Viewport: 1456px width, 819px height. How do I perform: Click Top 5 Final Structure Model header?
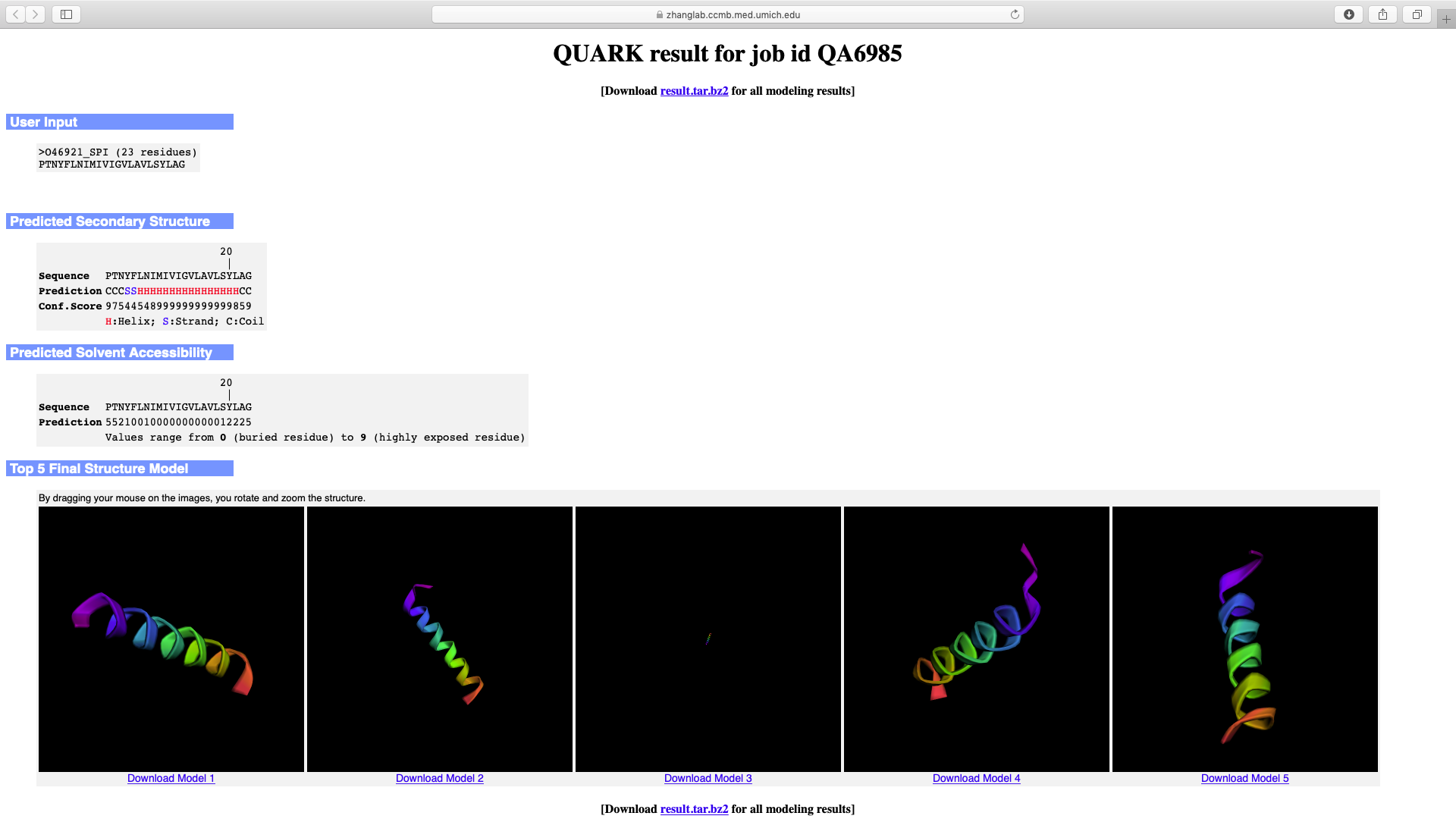[x=120, y=469]
